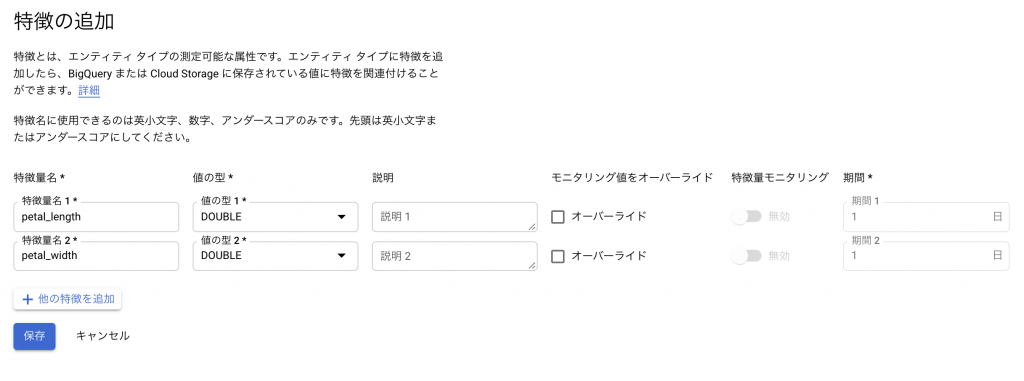Screen dimensions: 1024x381
Task: Open the 詳細 link
Action: coord(89,91)
